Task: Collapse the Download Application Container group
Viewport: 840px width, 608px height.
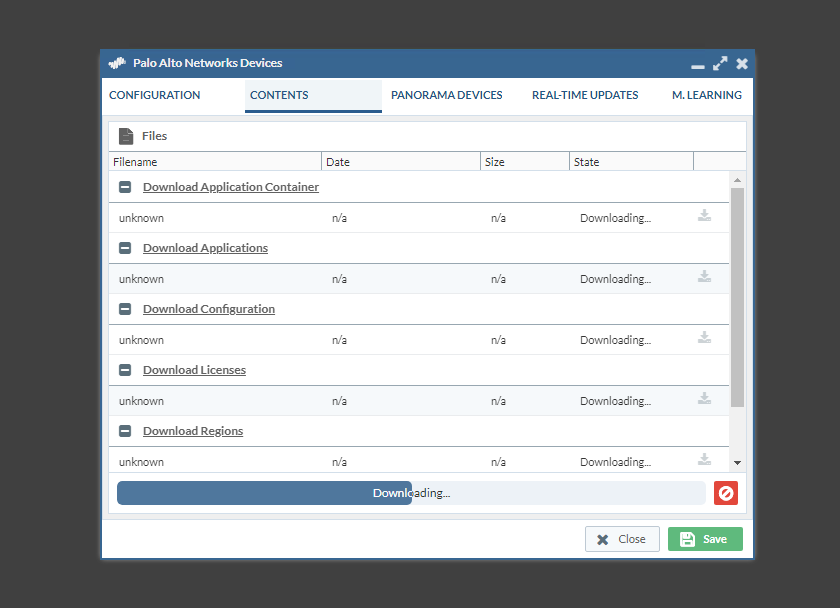Action: click(125, 187)
